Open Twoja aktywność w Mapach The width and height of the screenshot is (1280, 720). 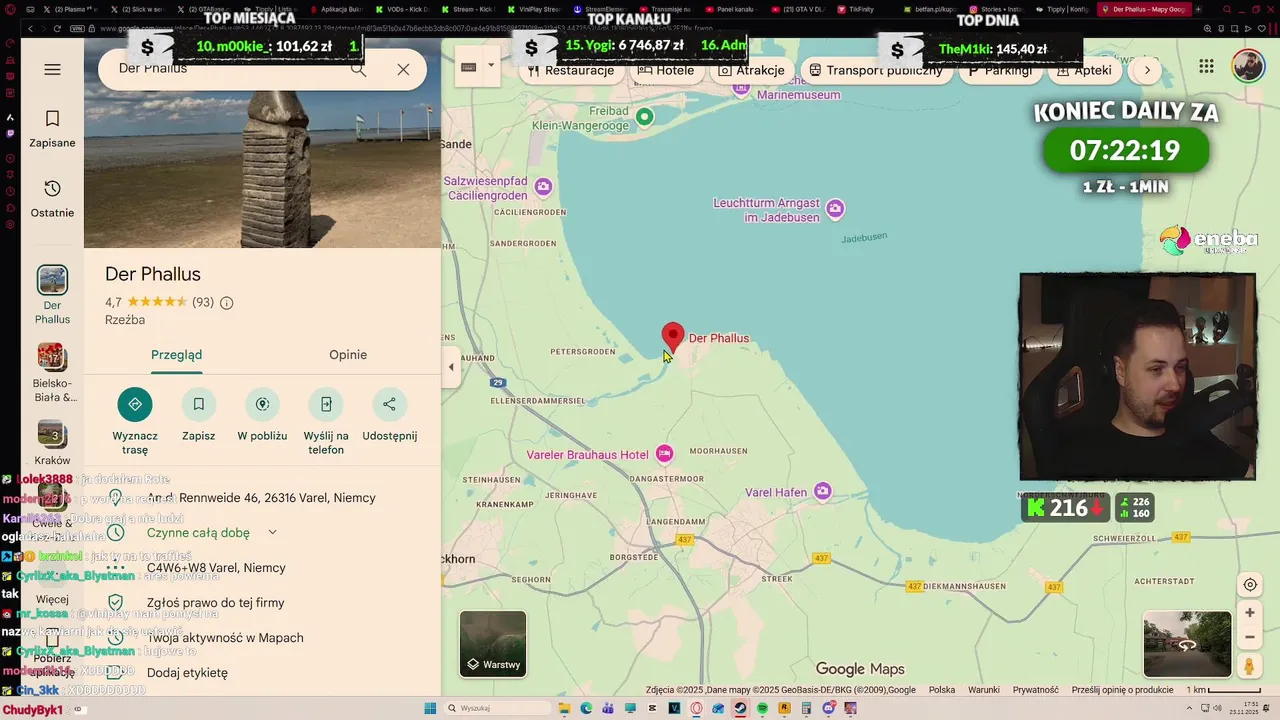(x=262, y=638)
